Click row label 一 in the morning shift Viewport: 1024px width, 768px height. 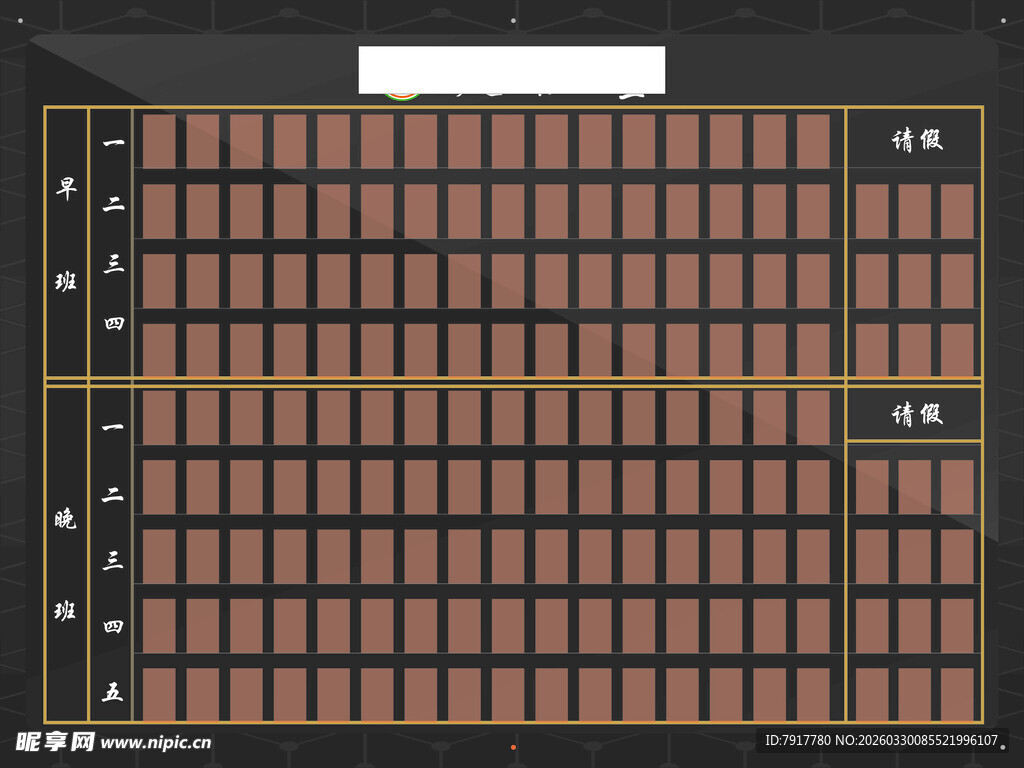pyautogui.click(x=113, y=143)
